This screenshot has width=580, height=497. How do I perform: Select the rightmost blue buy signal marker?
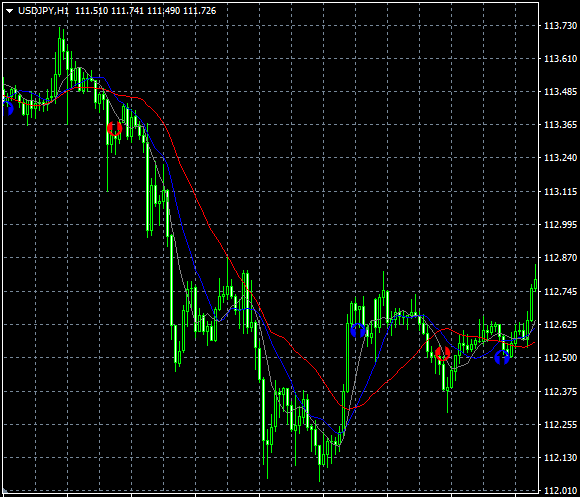[502, 358]
